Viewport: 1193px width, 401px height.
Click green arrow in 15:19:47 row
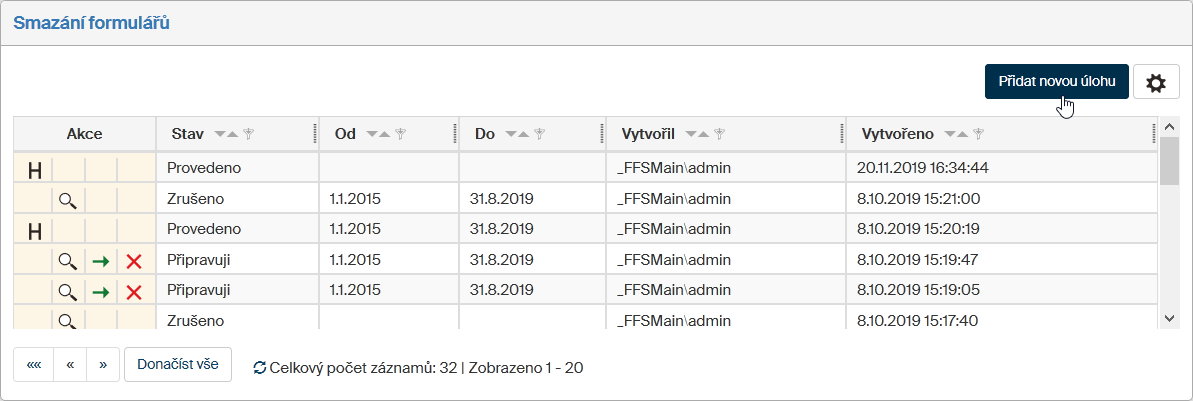(x=100, y=261)
